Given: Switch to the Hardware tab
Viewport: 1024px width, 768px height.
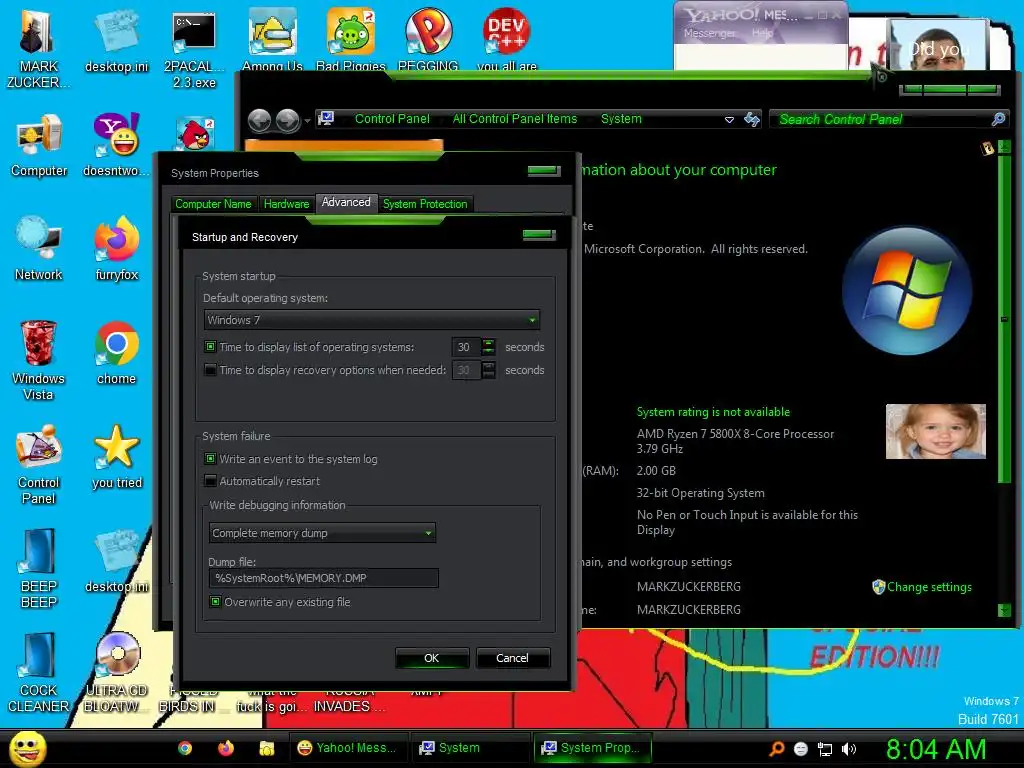Looking at the screenshot, I should (x=286, y=204).
